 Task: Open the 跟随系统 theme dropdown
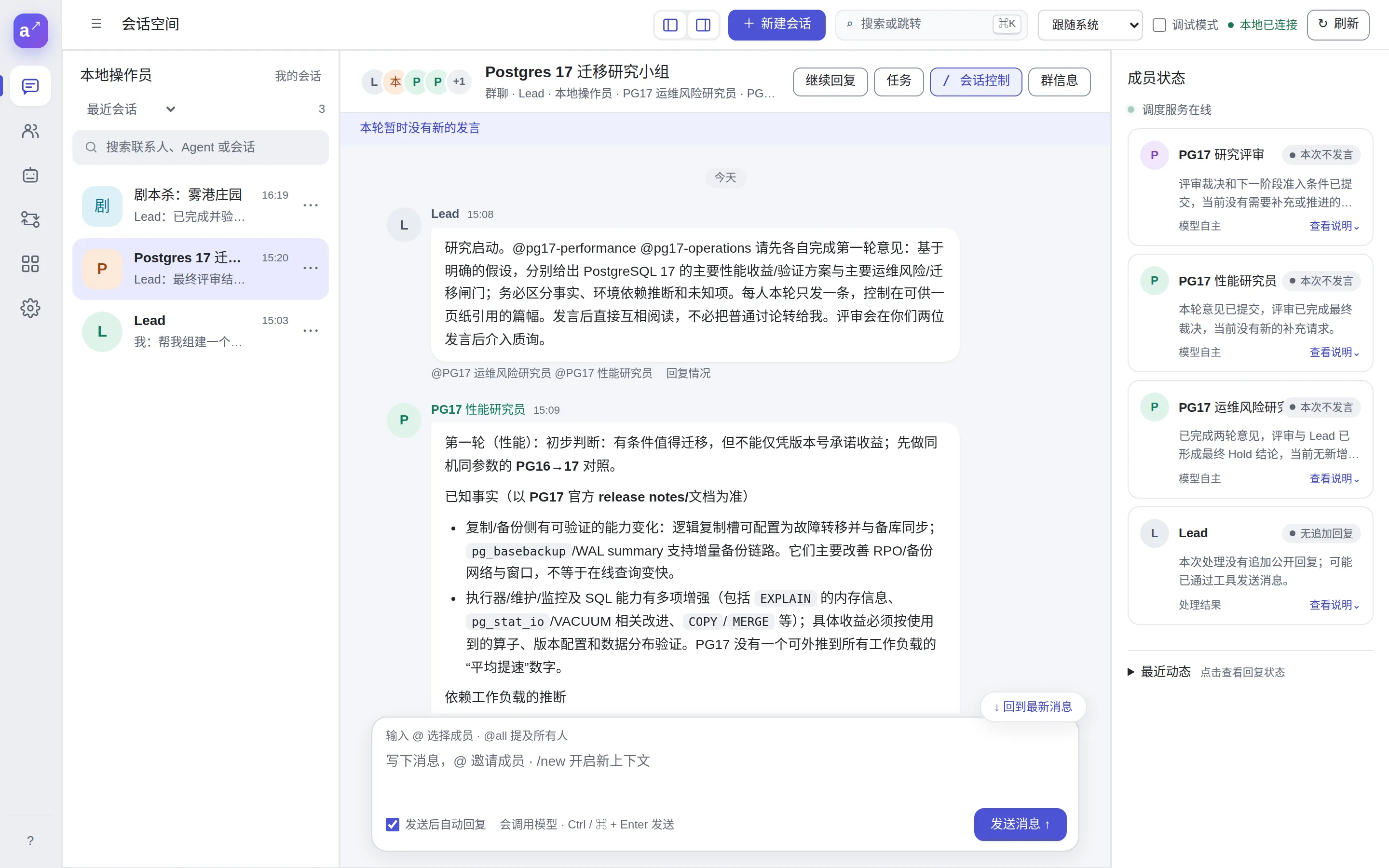1090,25
